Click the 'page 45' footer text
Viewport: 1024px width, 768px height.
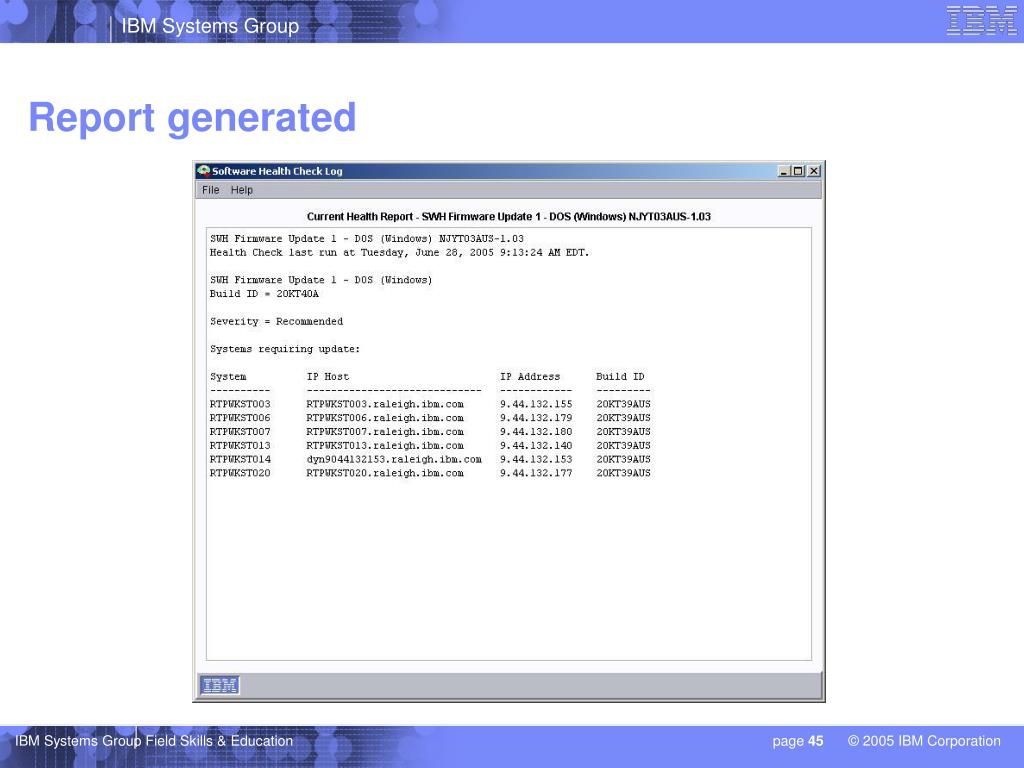click(x=797, y=741)
